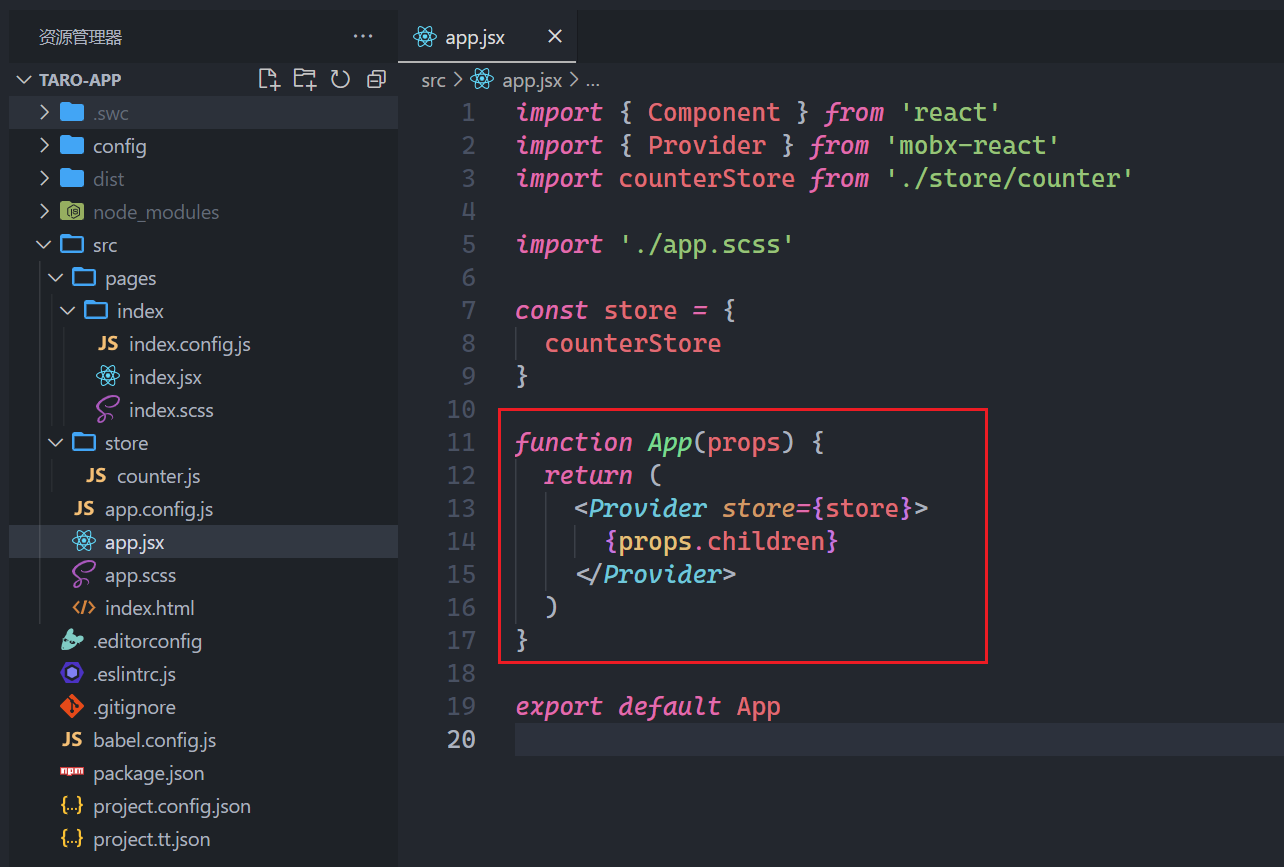Open app.scss file

click(140, 575)
